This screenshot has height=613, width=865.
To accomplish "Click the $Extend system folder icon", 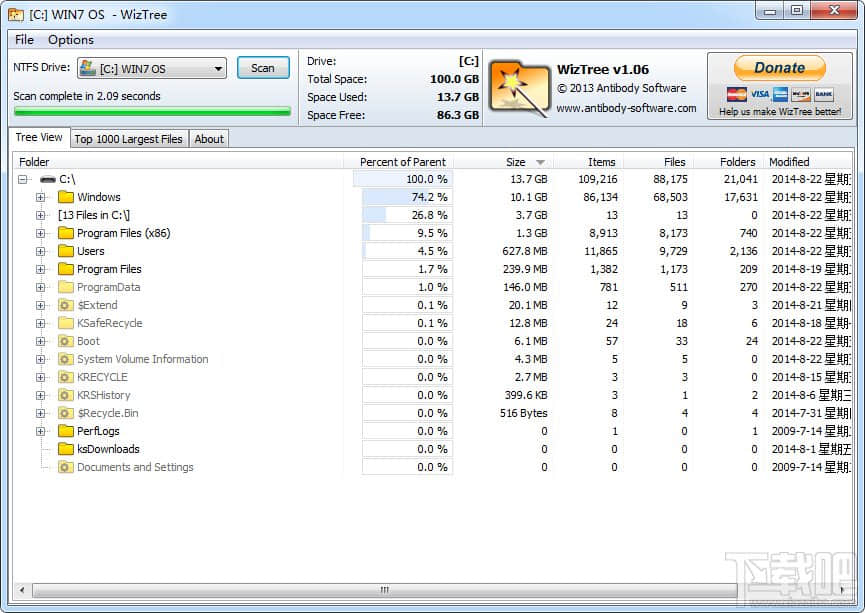I will [x=66, y=305].
